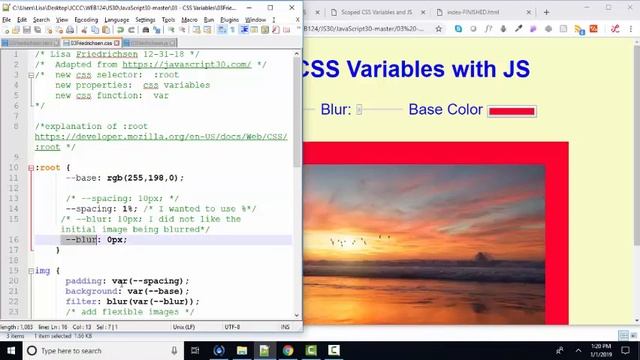Switch to the index-FINISHED.html browser tab
Image resolution: width=640 pixels, height=360 pixels.
click(x=473, y=12)
